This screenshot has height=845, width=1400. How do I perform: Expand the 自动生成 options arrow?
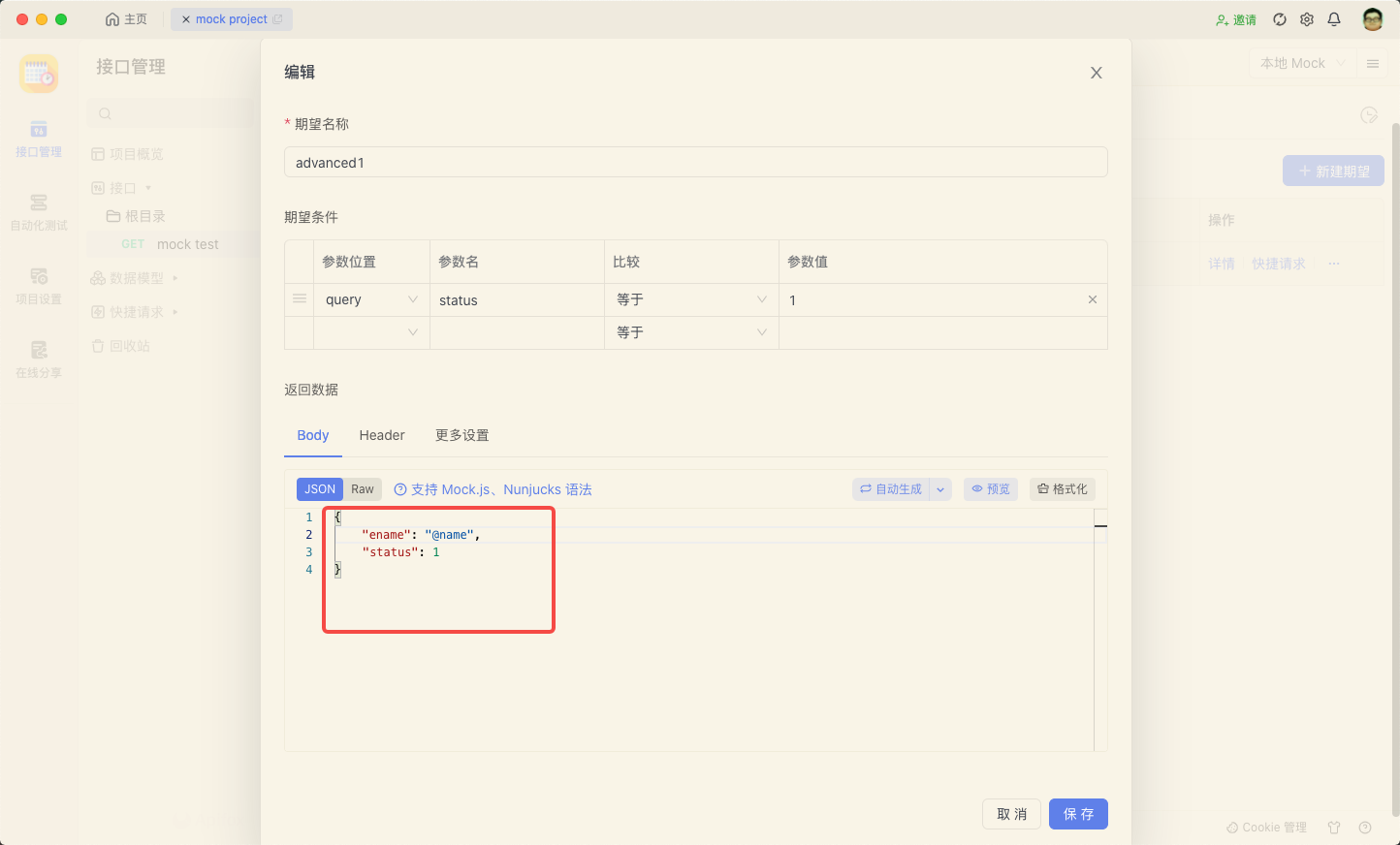(x=939, y=488)
